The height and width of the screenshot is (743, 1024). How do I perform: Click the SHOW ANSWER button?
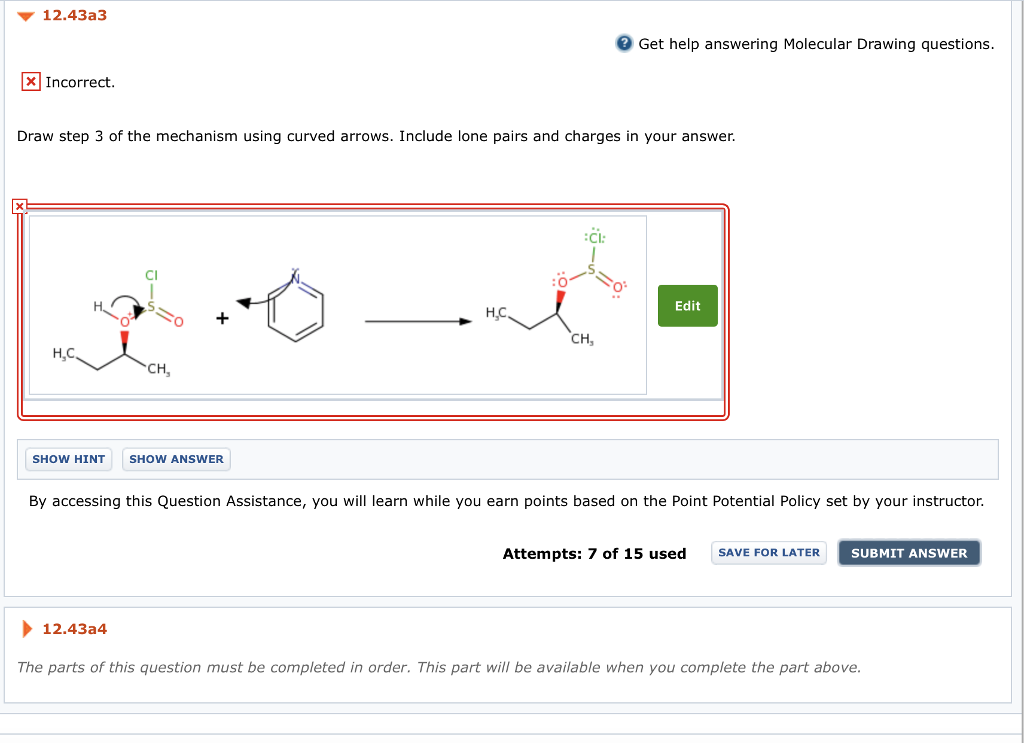pyautogui.click(x=176, y=459)
